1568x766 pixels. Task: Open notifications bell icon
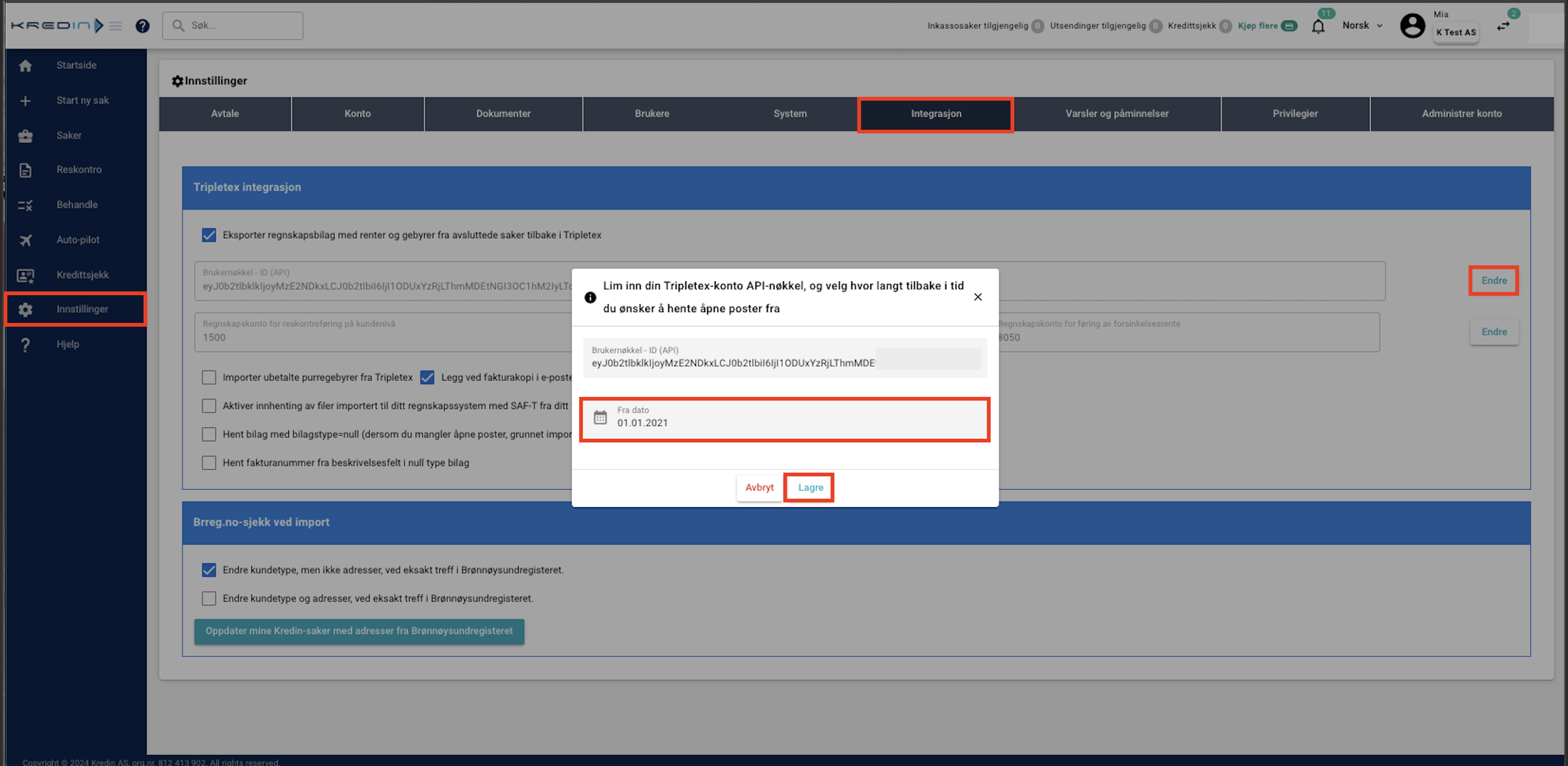[x=1318, y=26]
